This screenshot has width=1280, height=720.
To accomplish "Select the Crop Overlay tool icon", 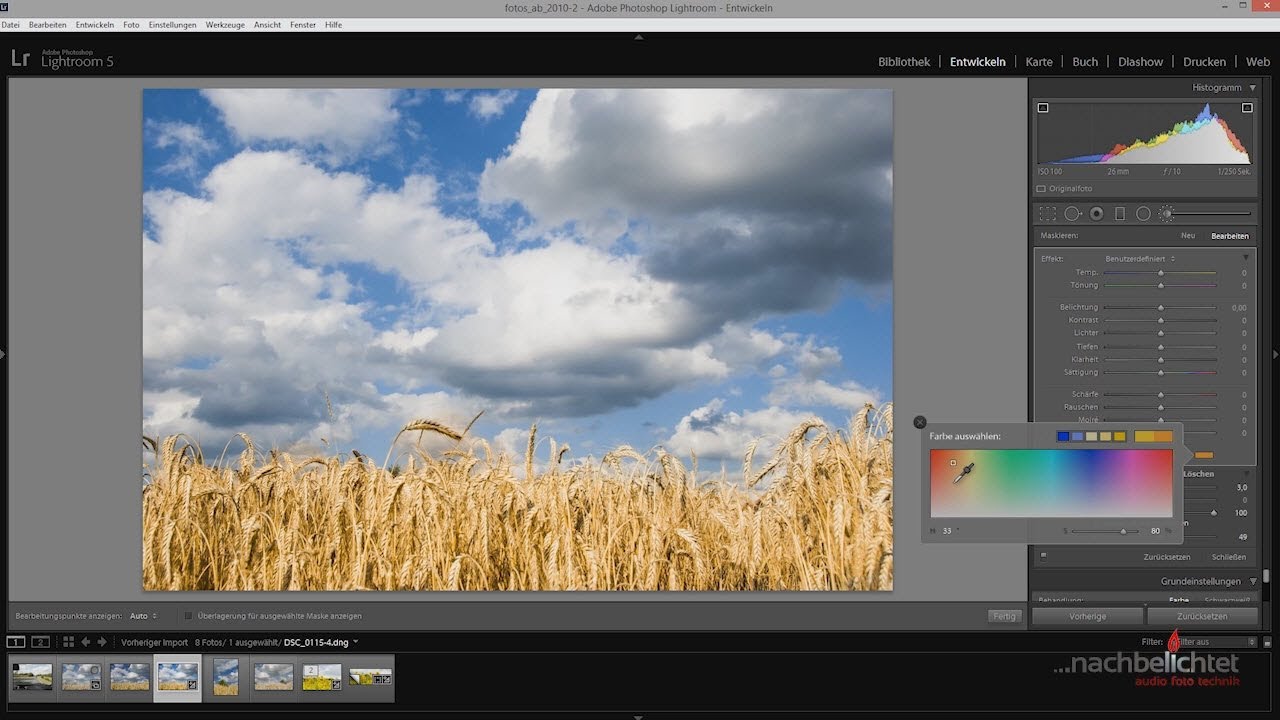I will tap(1047, 213).
